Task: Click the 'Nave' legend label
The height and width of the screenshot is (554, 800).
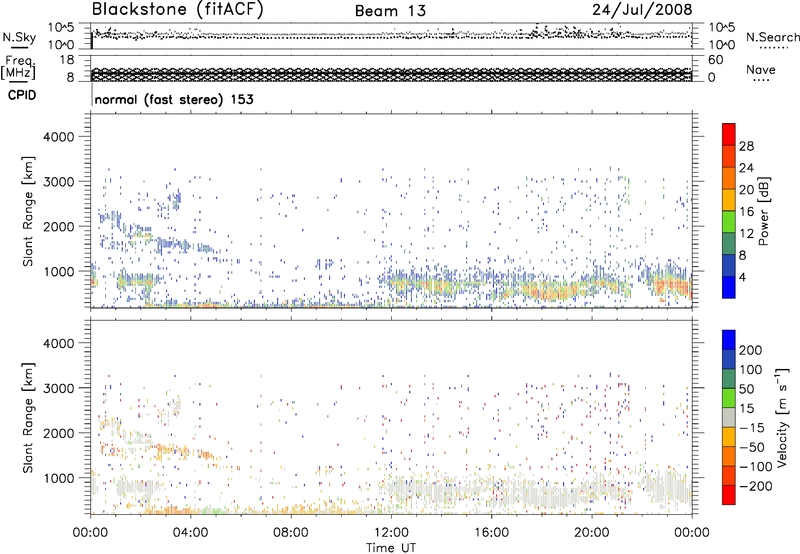Action: [x=761, y=69]
